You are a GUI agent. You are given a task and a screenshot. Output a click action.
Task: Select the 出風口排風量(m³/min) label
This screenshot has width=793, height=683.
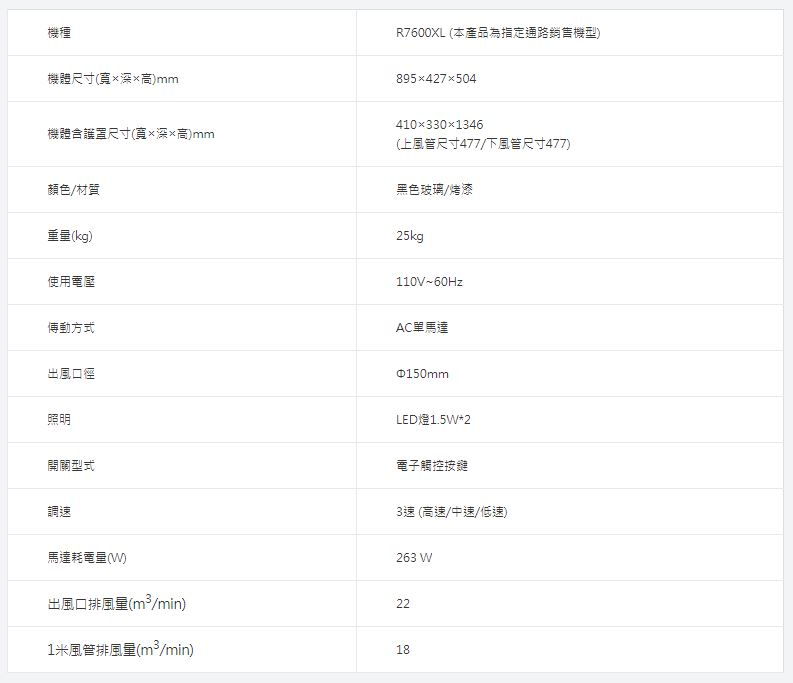117,603
